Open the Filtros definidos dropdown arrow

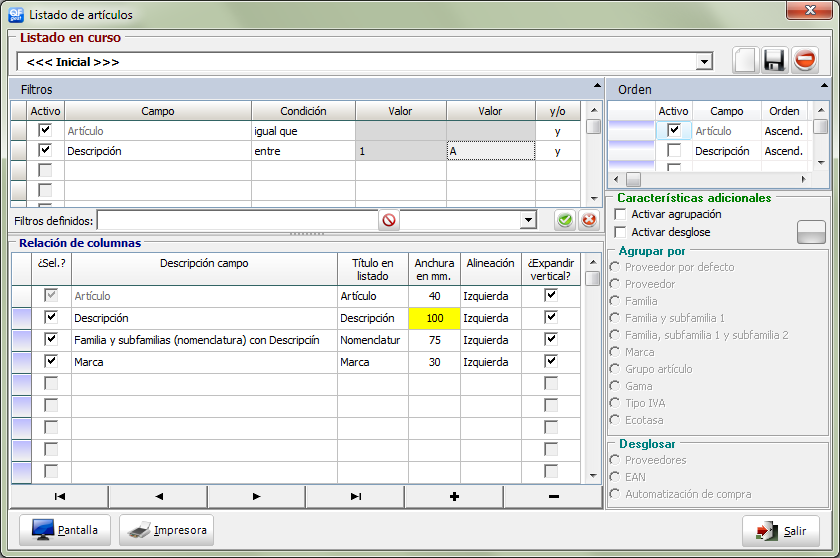[x=528, y=220]
